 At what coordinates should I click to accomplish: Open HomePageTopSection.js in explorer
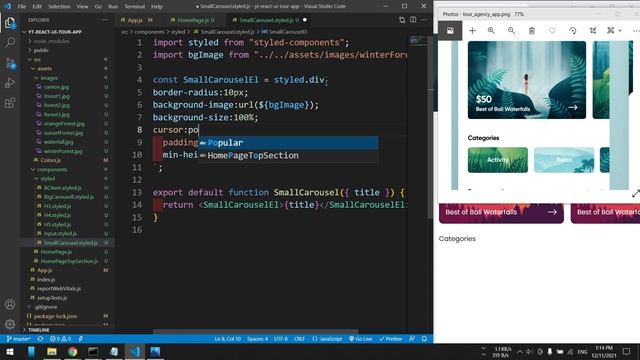[x=69, y=261]
